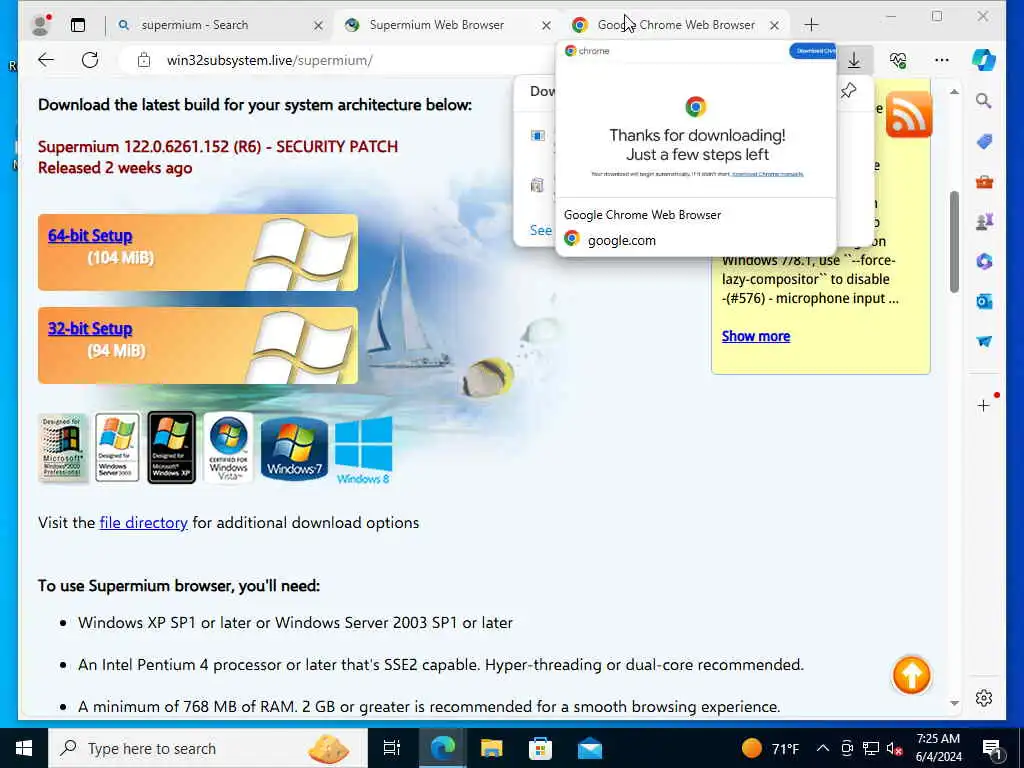The image size is (1024, 768).
Task: Open the 71°F weather widget
Action: click(x=771, y=748)
